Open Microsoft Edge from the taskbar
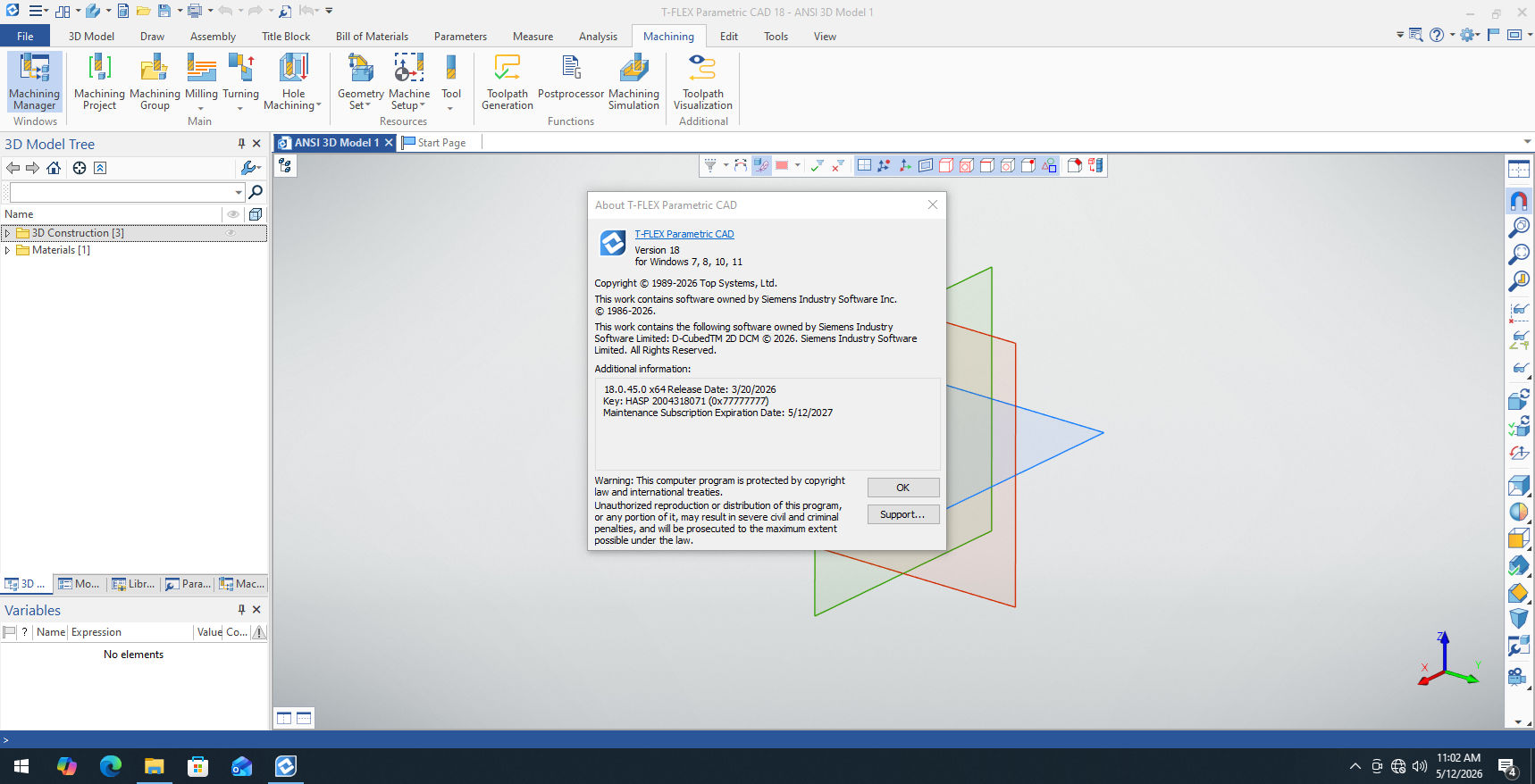Image resolution: width=1535 pixels, height=784 pixels. click(x=111, y=766)
